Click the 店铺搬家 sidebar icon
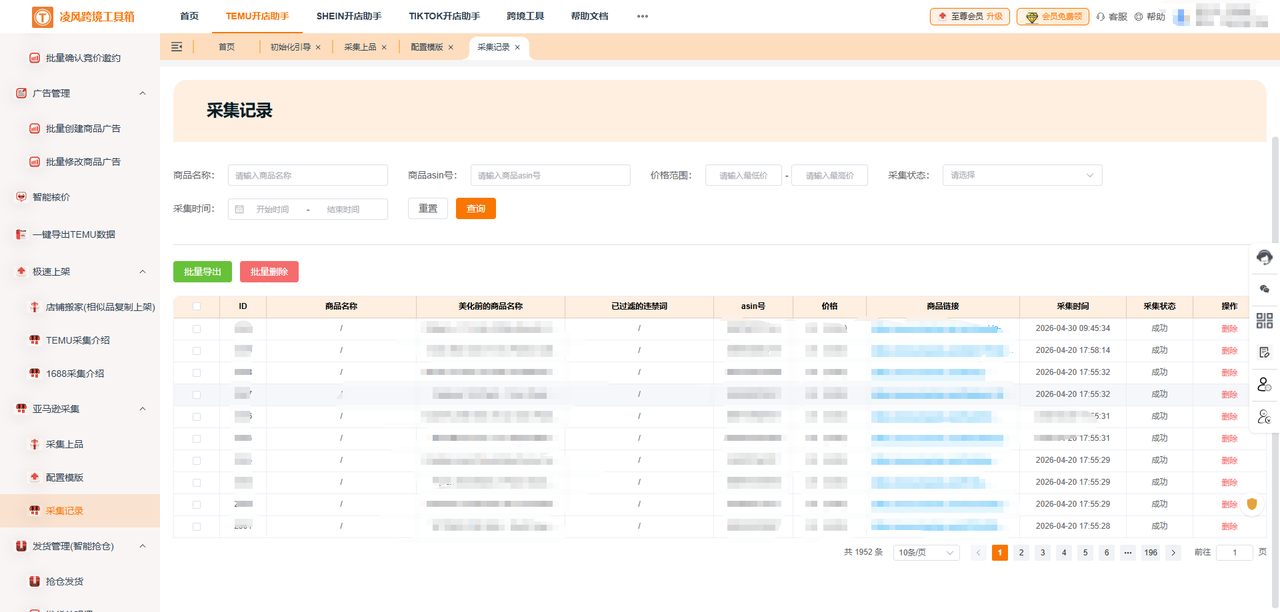The width and height of the screenshot is (1280, 612). click(x=34, y=307)
